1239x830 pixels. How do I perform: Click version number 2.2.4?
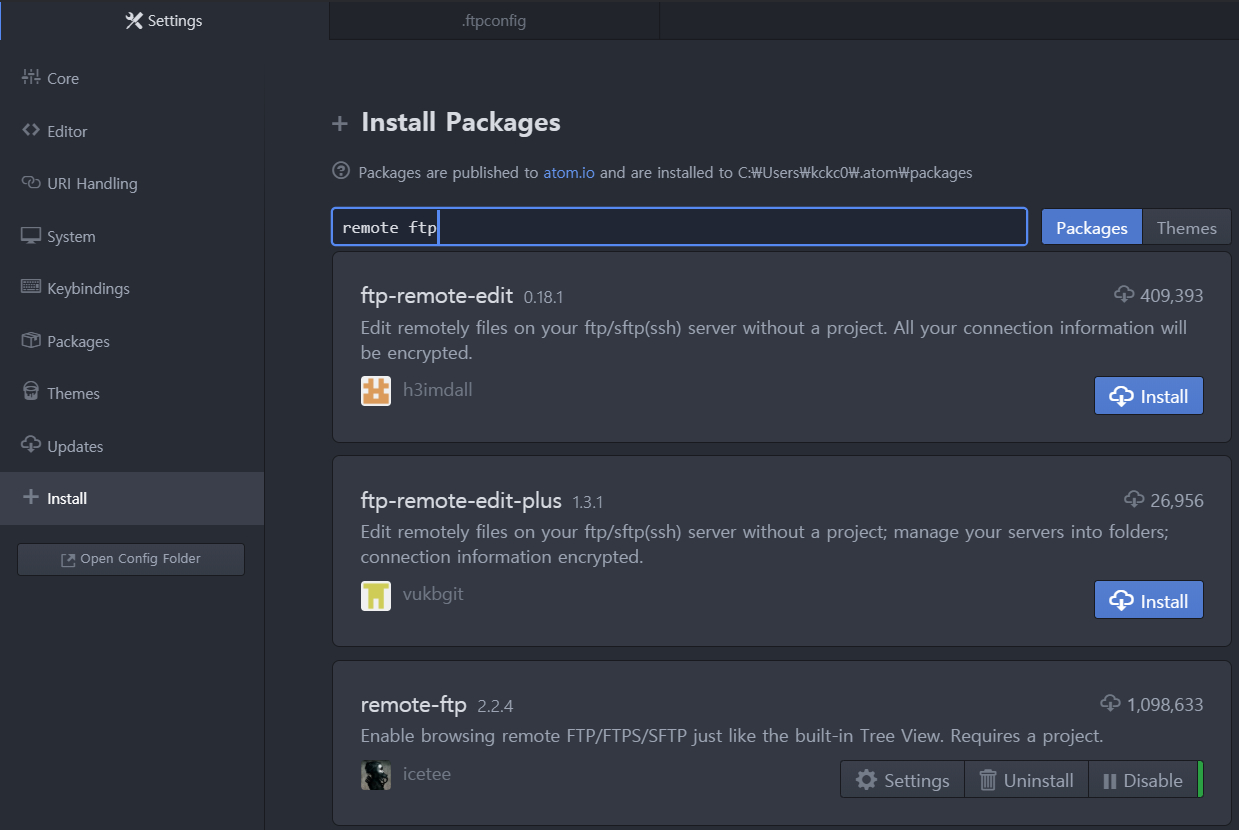(x=495, y=707)
